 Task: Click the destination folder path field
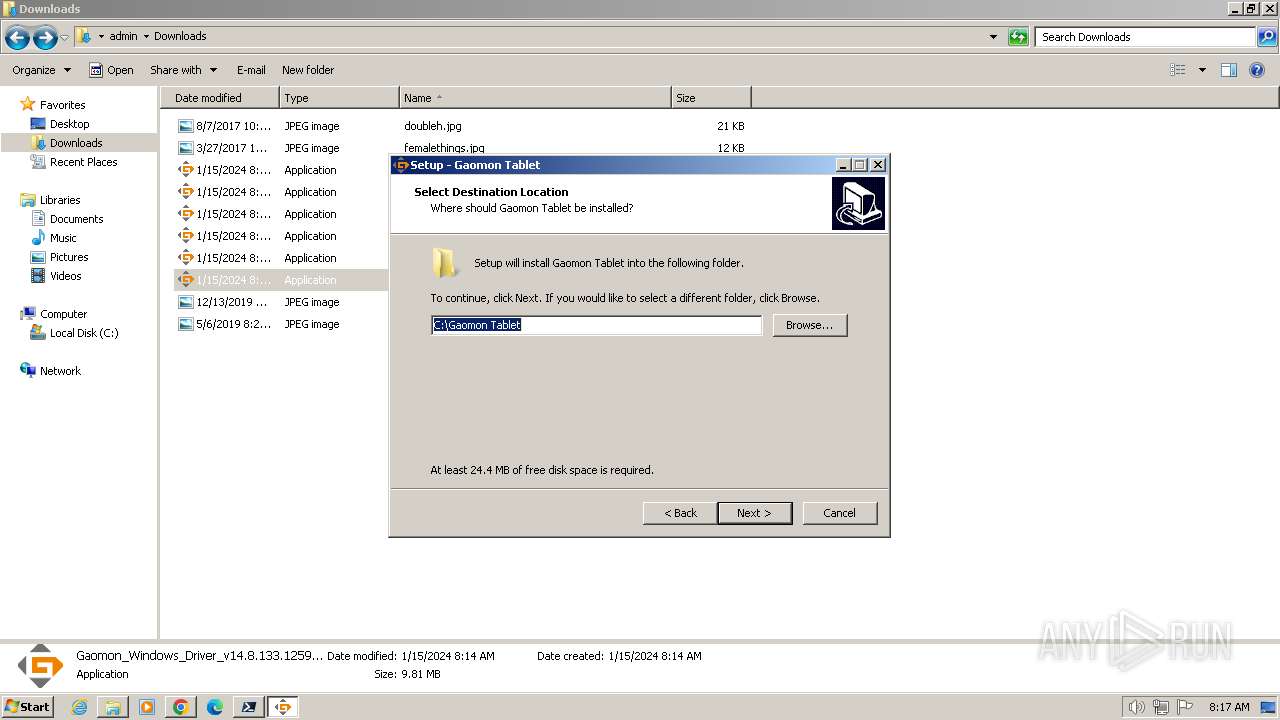[x=596, y=325]
